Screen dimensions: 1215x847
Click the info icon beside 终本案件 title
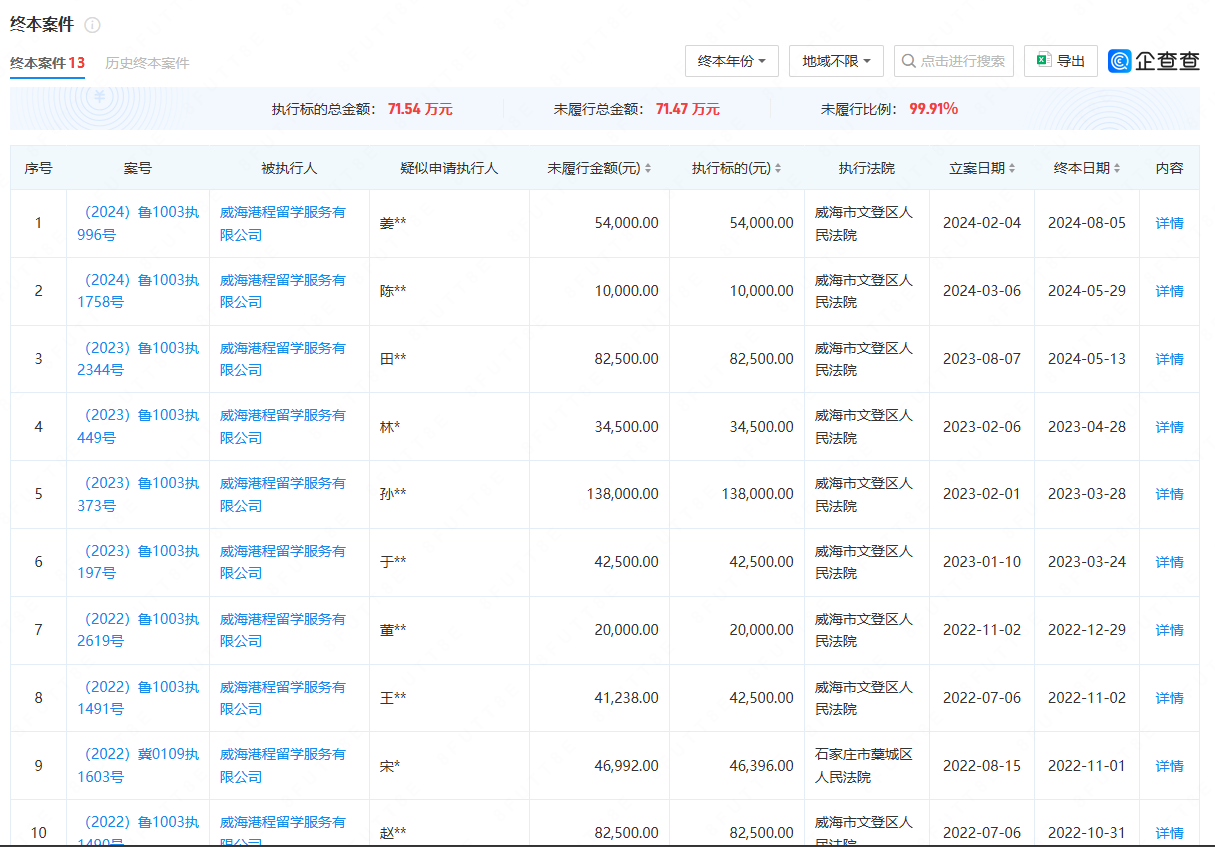point(92,25)
